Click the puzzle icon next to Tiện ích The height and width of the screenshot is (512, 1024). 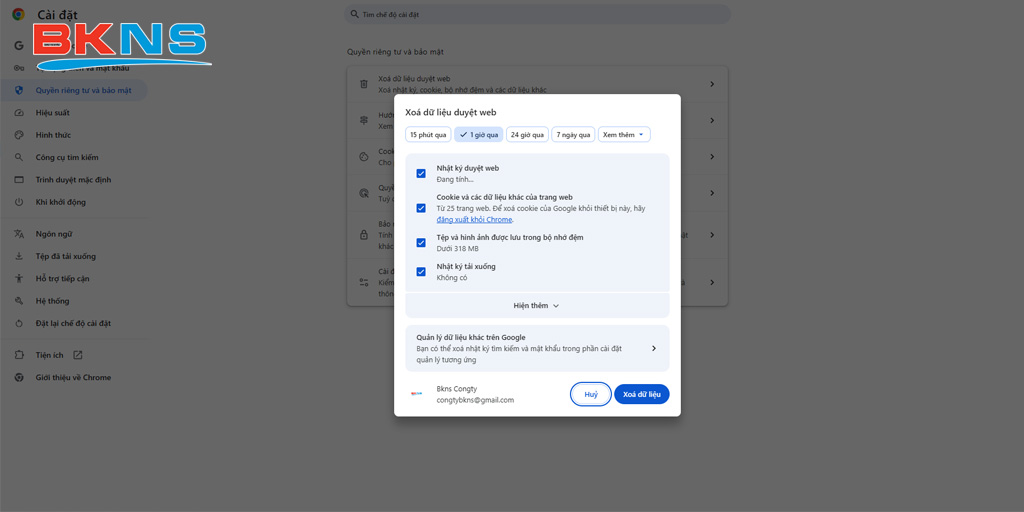[19, 355]
